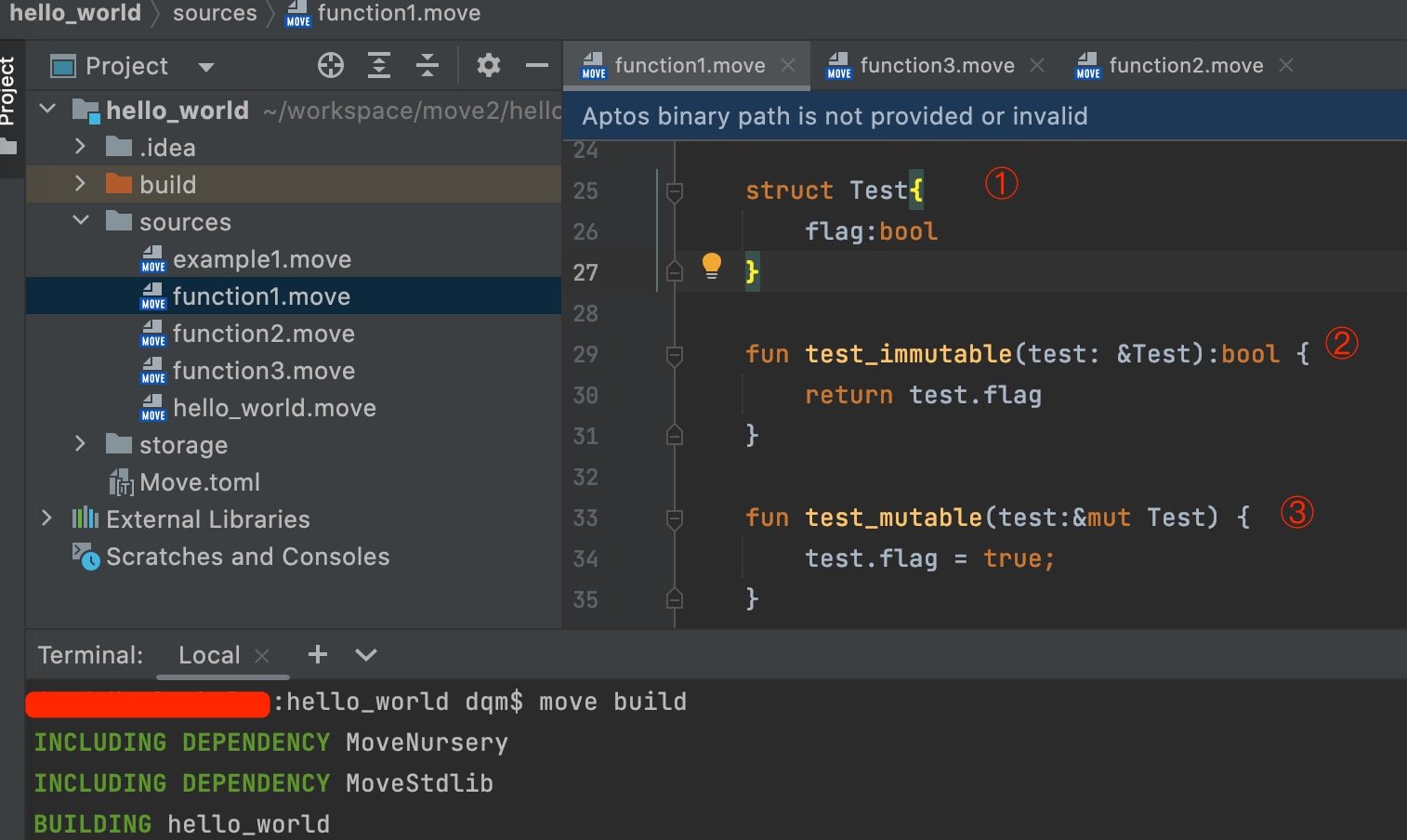Click the vertical Project tool window button

point(9,107)
